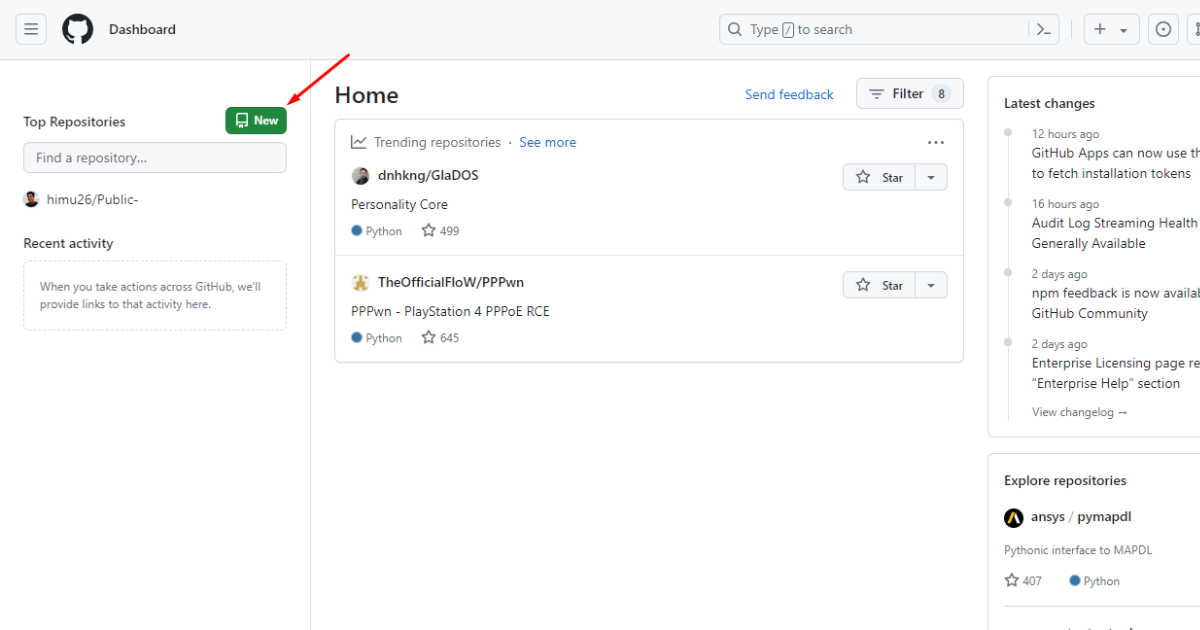Click star icon next to 407 for pymapdl
Viewport: 1200px width, 630px height.
click(x=1012, y=580)
